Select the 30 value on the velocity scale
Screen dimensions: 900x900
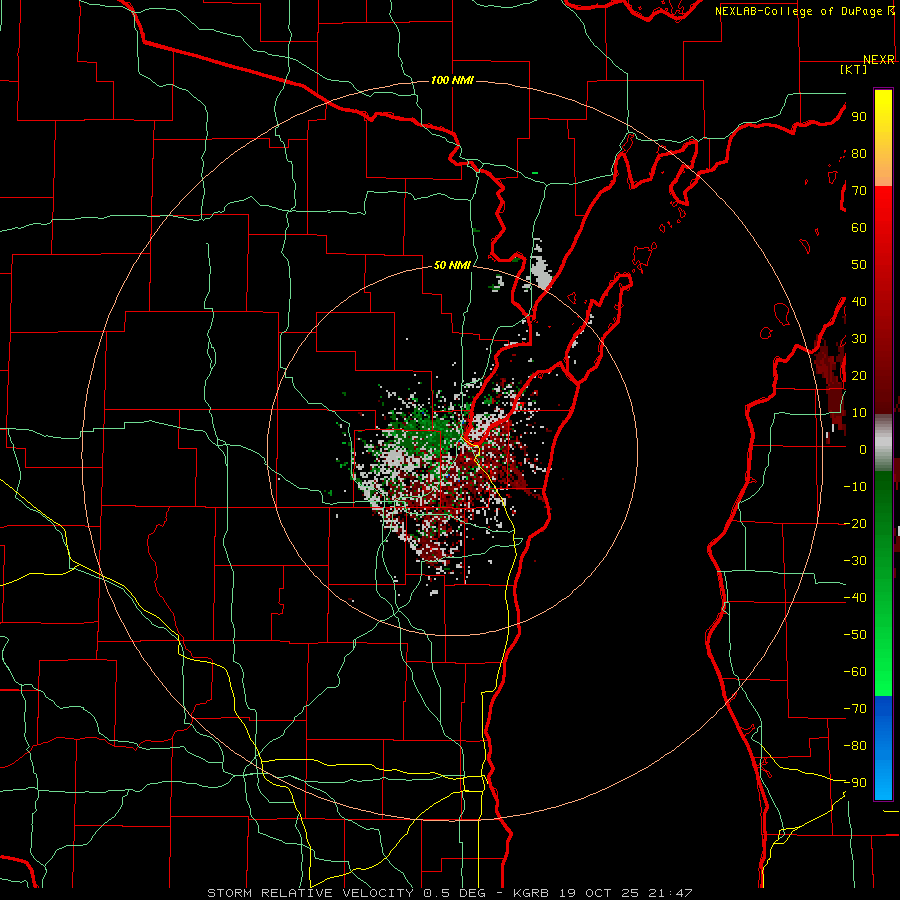[x=859, y=339]
